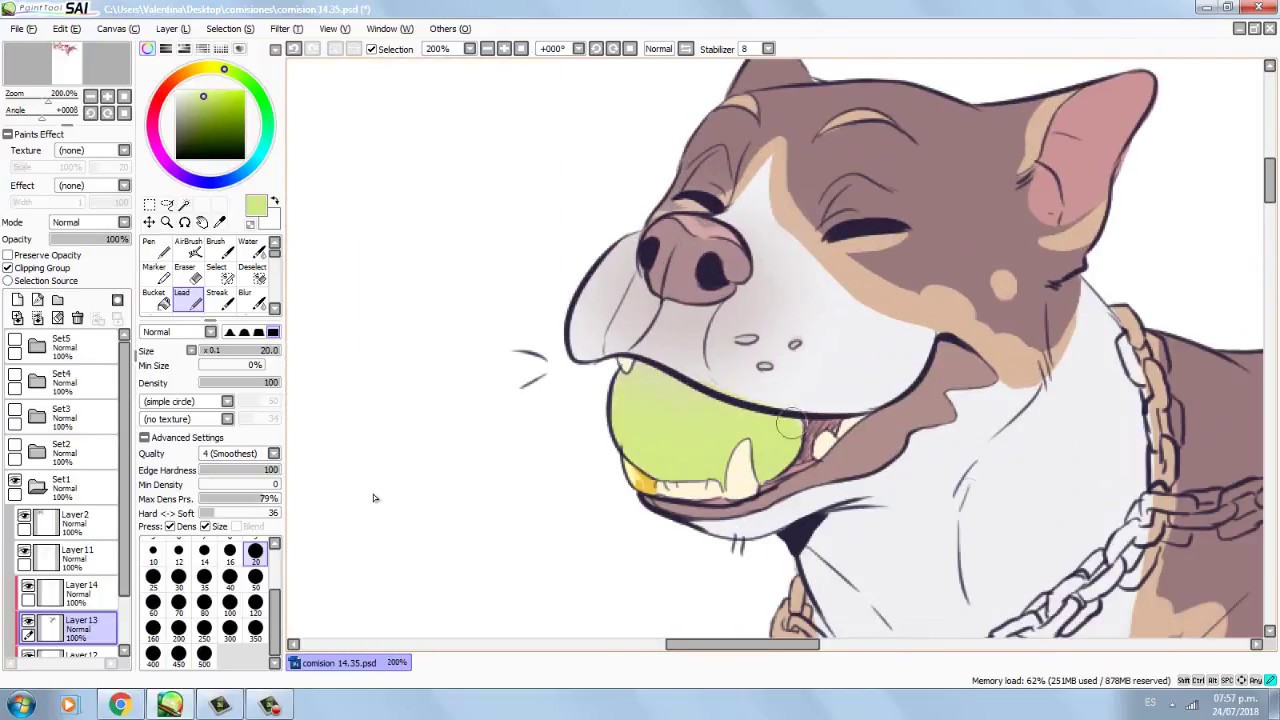Open the Texture dropdown
This screenshot has width=1280, height=720.
[x=92, y=150]
